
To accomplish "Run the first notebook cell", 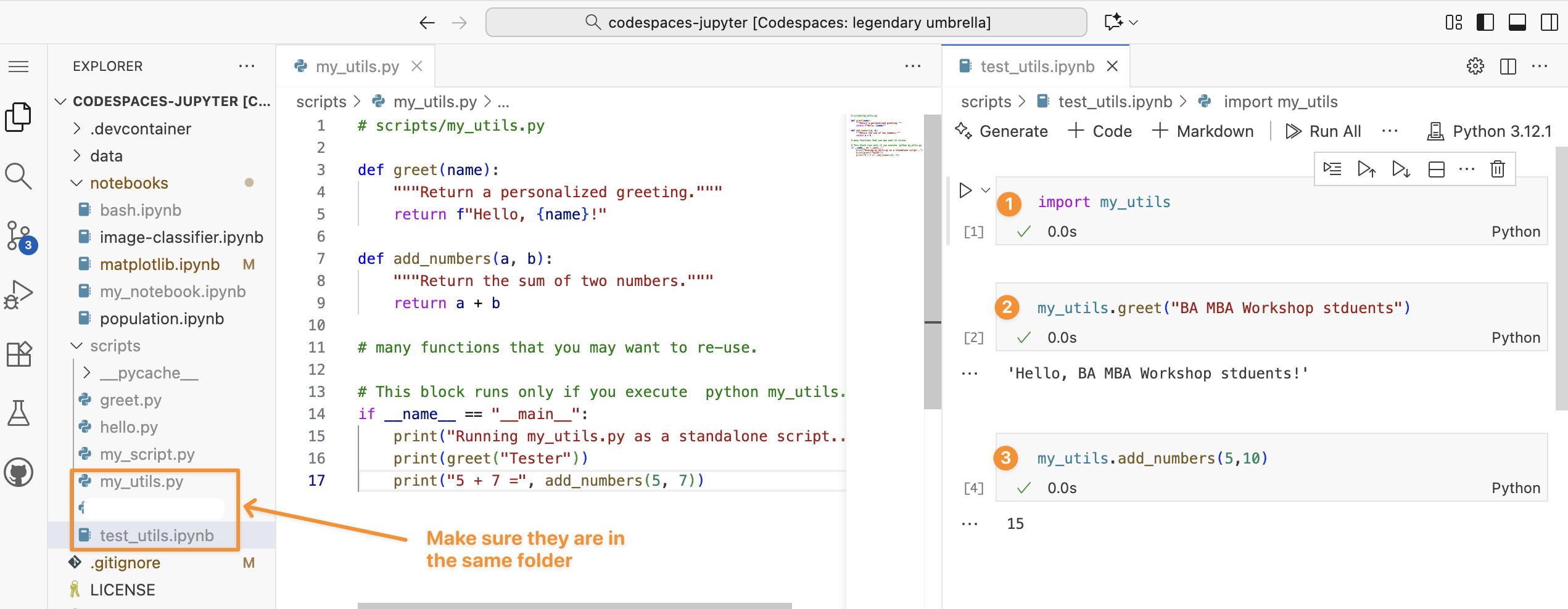I will coord(965,190).
